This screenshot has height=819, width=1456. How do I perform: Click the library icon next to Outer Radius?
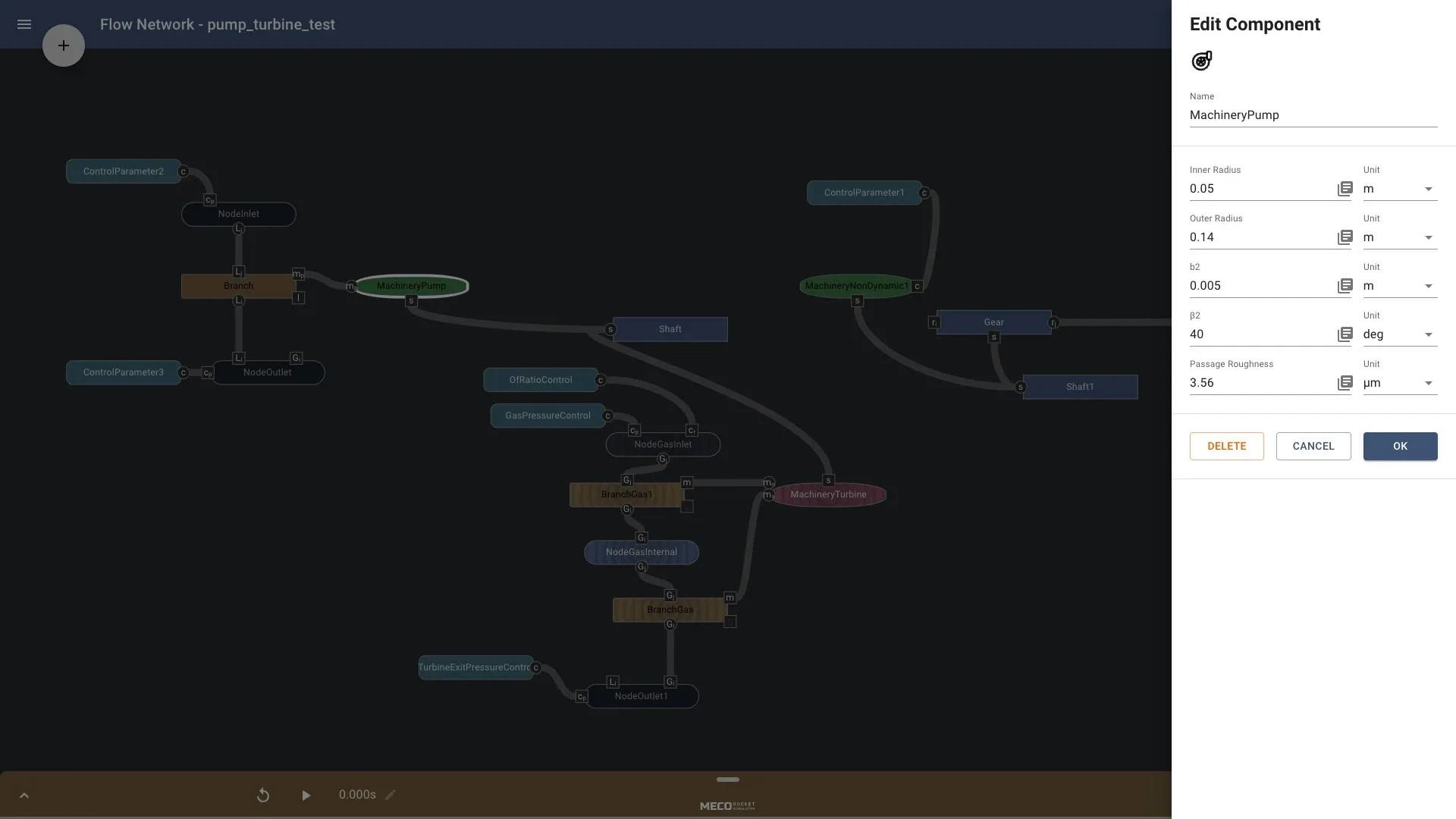(1345, 237)
